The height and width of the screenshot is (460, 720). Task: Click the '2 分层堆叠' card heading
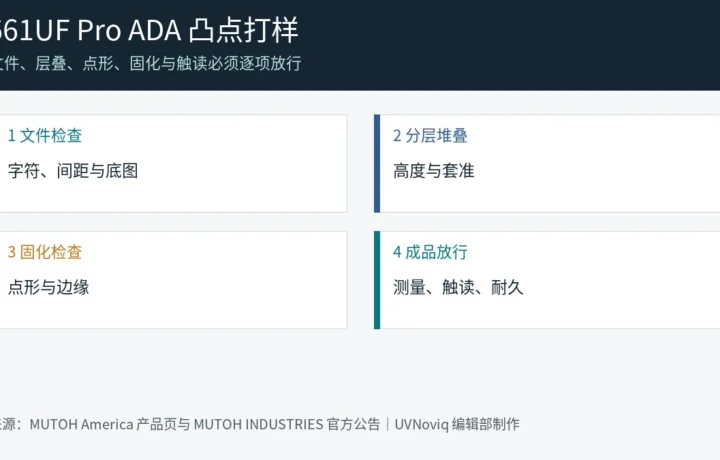coord(430,135)
